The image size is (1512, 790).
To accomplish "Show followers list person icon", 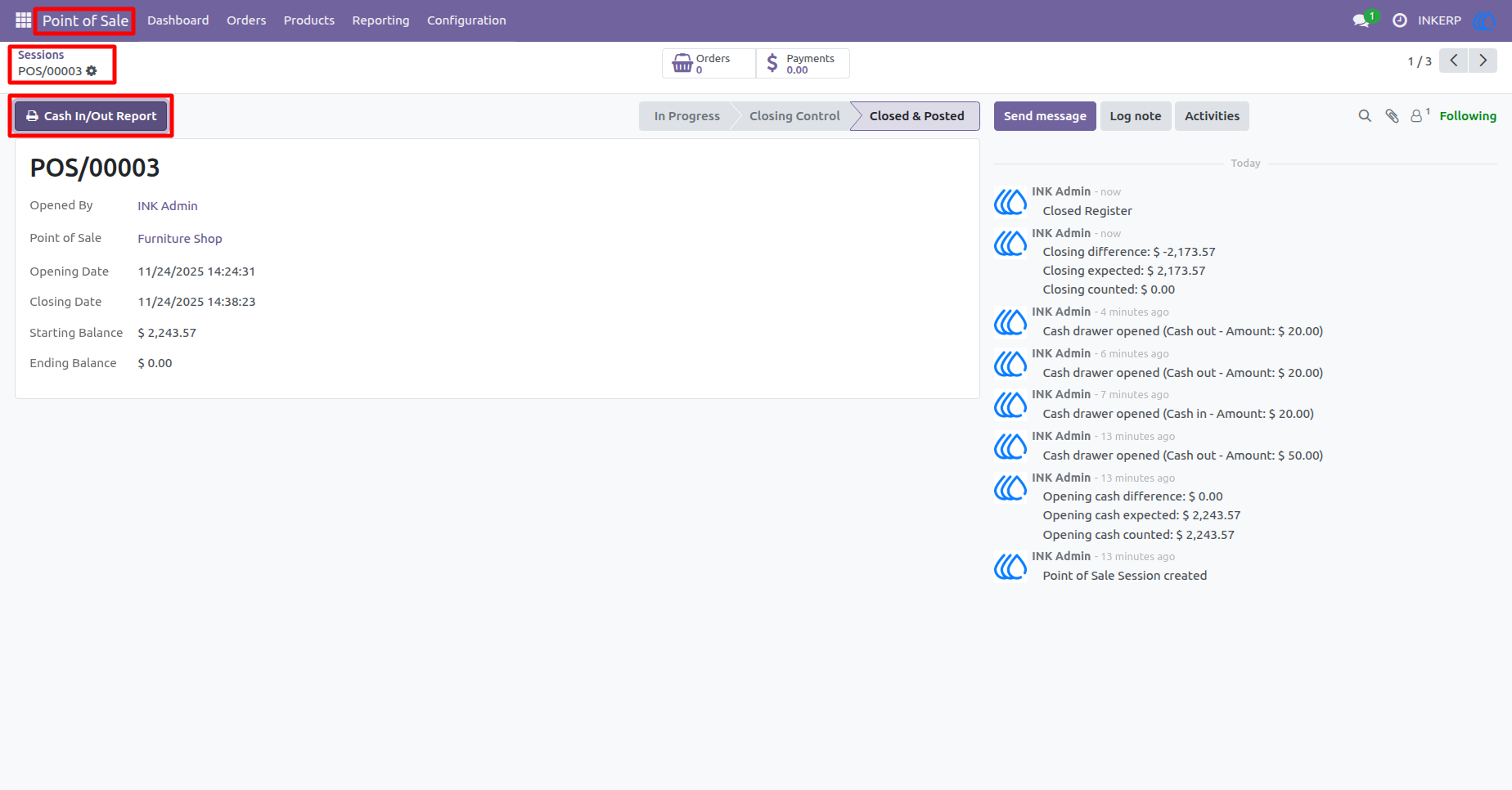I will pos(1416,116).
